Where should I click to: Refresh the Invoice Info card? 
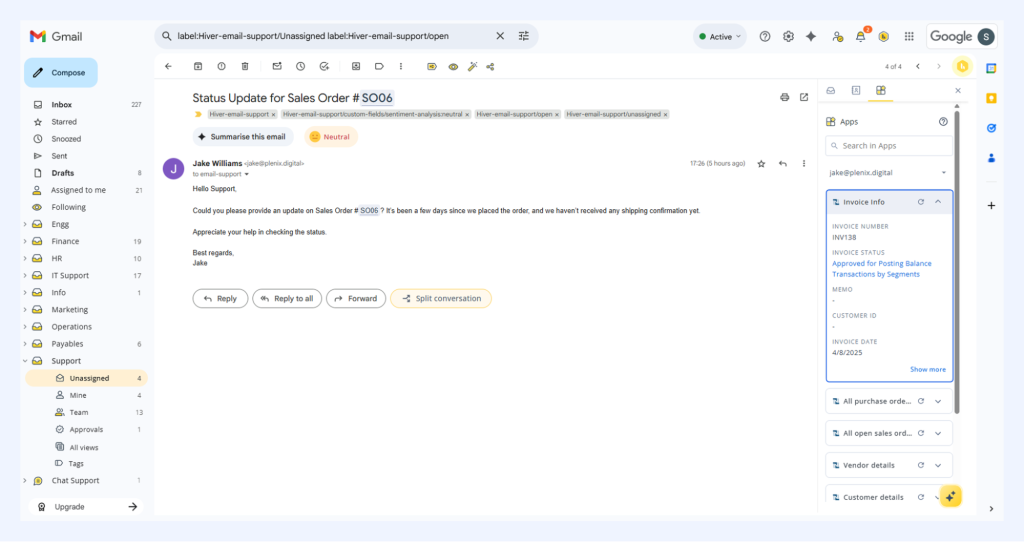(921, 202)
